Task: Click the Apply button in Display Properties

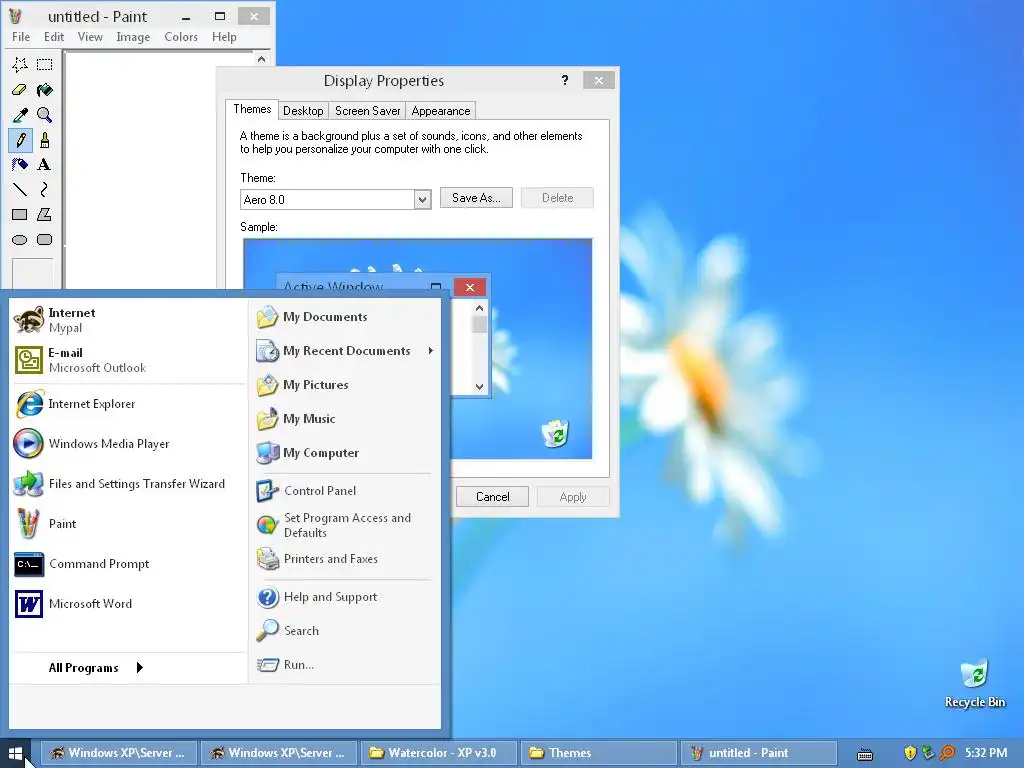Action: pos(573,497)
